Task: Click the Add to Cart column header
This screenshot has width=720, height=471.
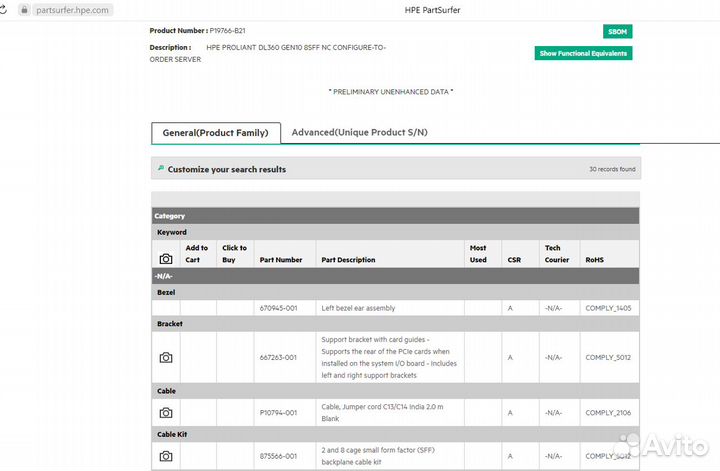Action: click(x=197, y=254)
